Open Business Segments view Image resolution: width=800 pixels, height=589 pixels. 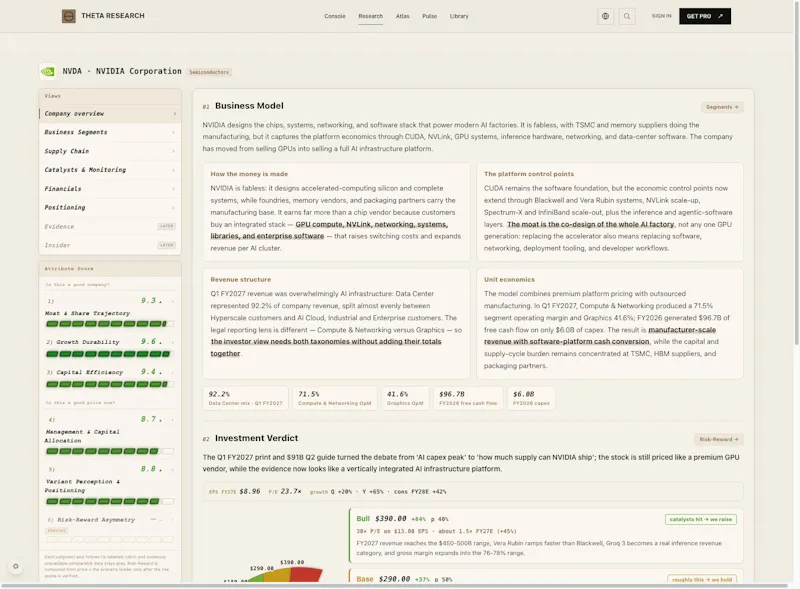point(110,132)
